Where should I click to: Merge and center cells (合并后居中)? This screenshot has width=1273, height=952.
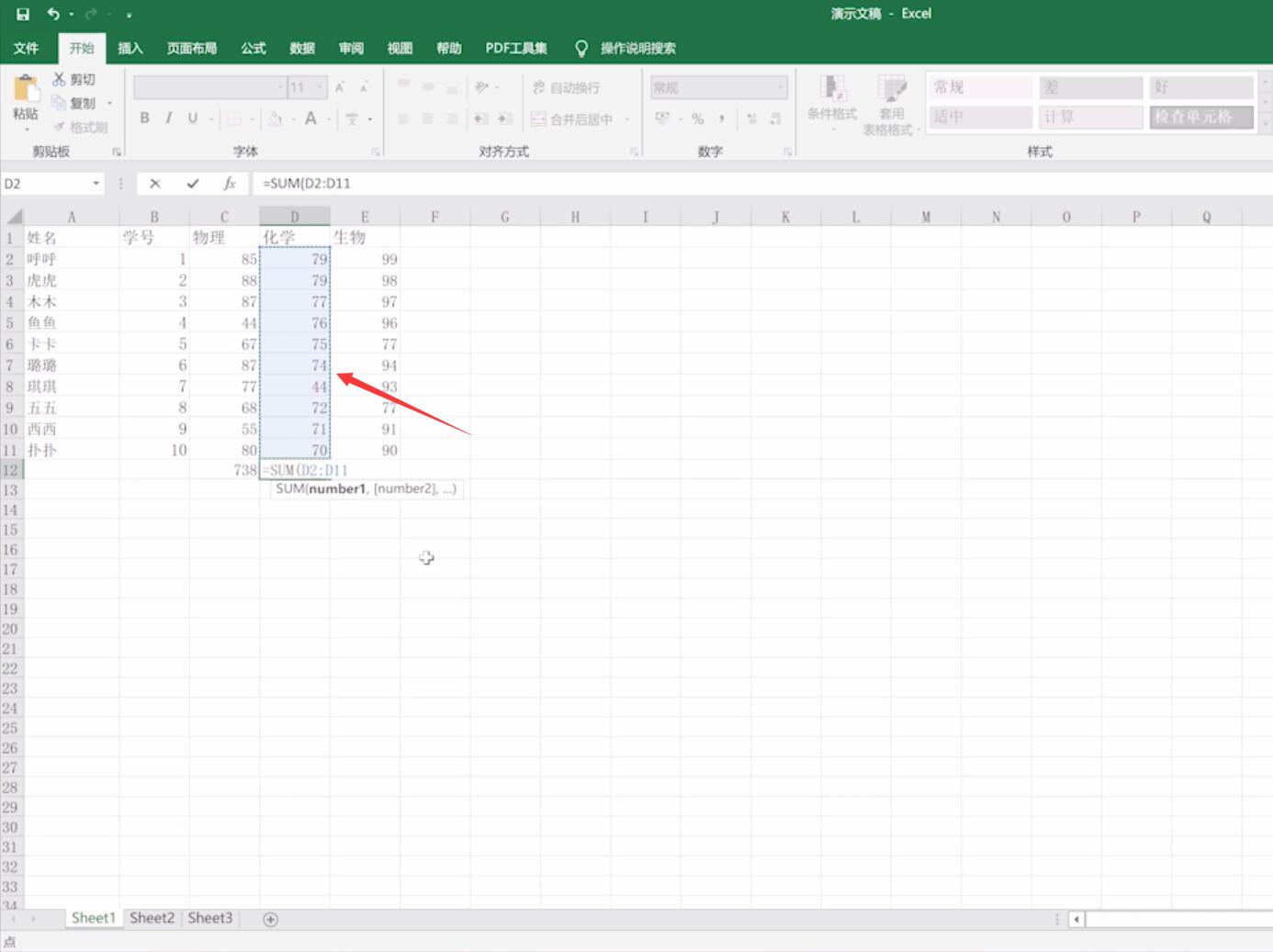(x=572, y=119)
